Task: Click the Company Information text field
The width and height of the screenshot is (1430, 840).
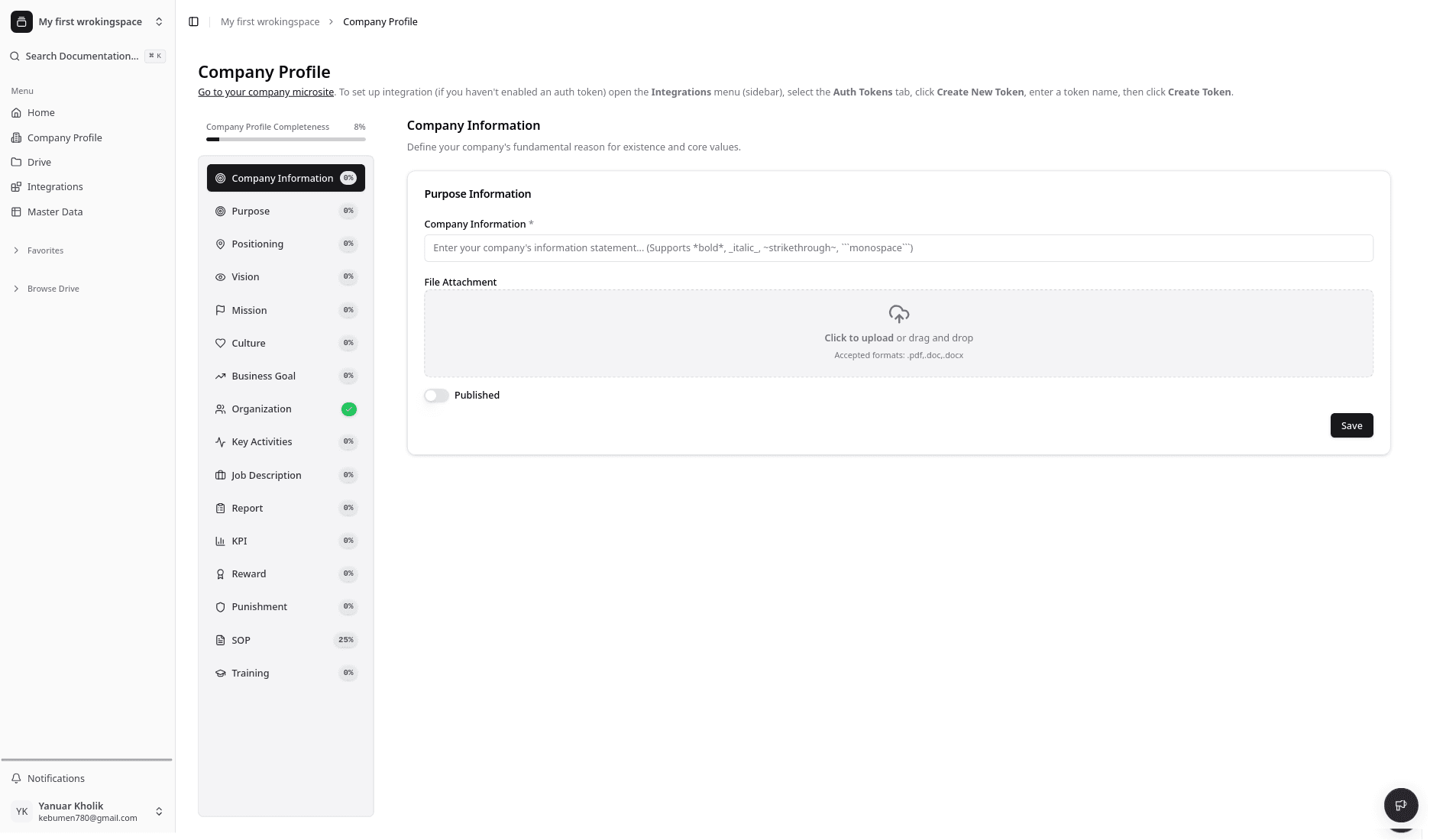Action: pyautogui.click(x=898, y=247)
